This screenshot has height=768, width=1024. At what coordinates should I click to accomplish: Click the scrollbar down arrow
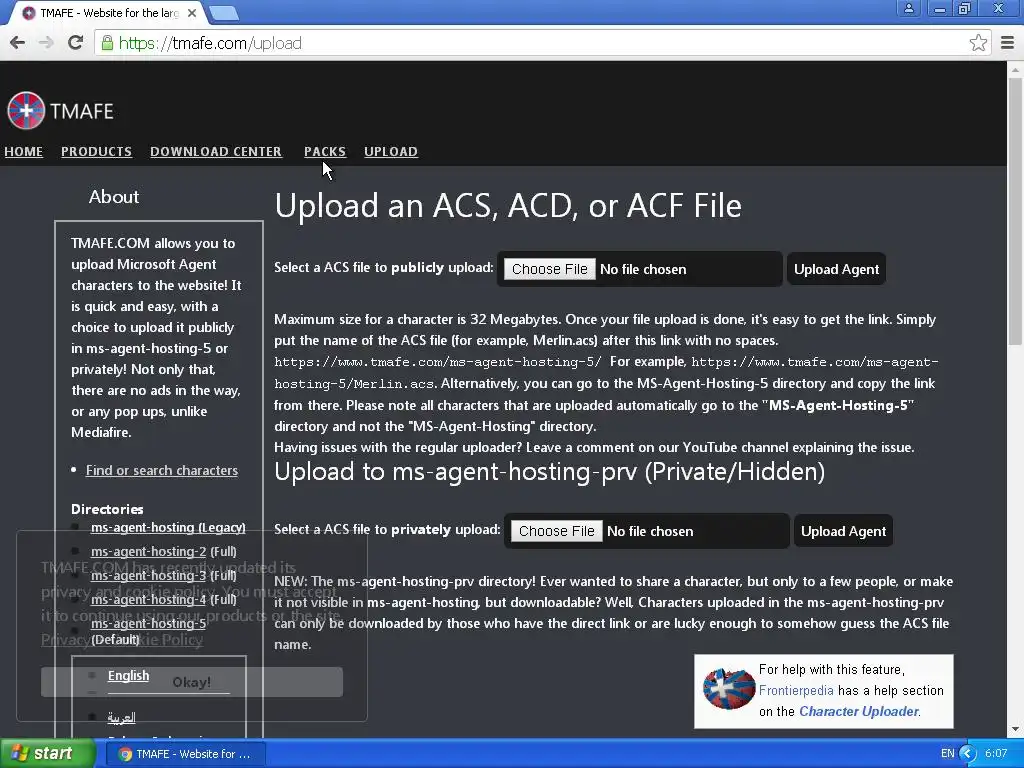tap(1016, 729)
